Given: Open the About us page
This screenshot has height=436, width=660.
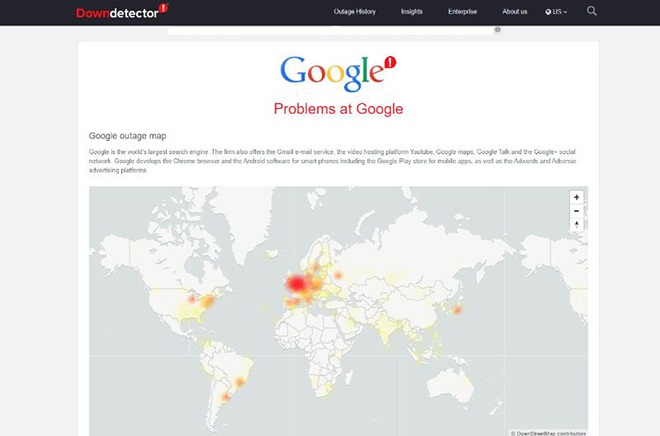Looking at the screenshot, I should tap(514, 12).
